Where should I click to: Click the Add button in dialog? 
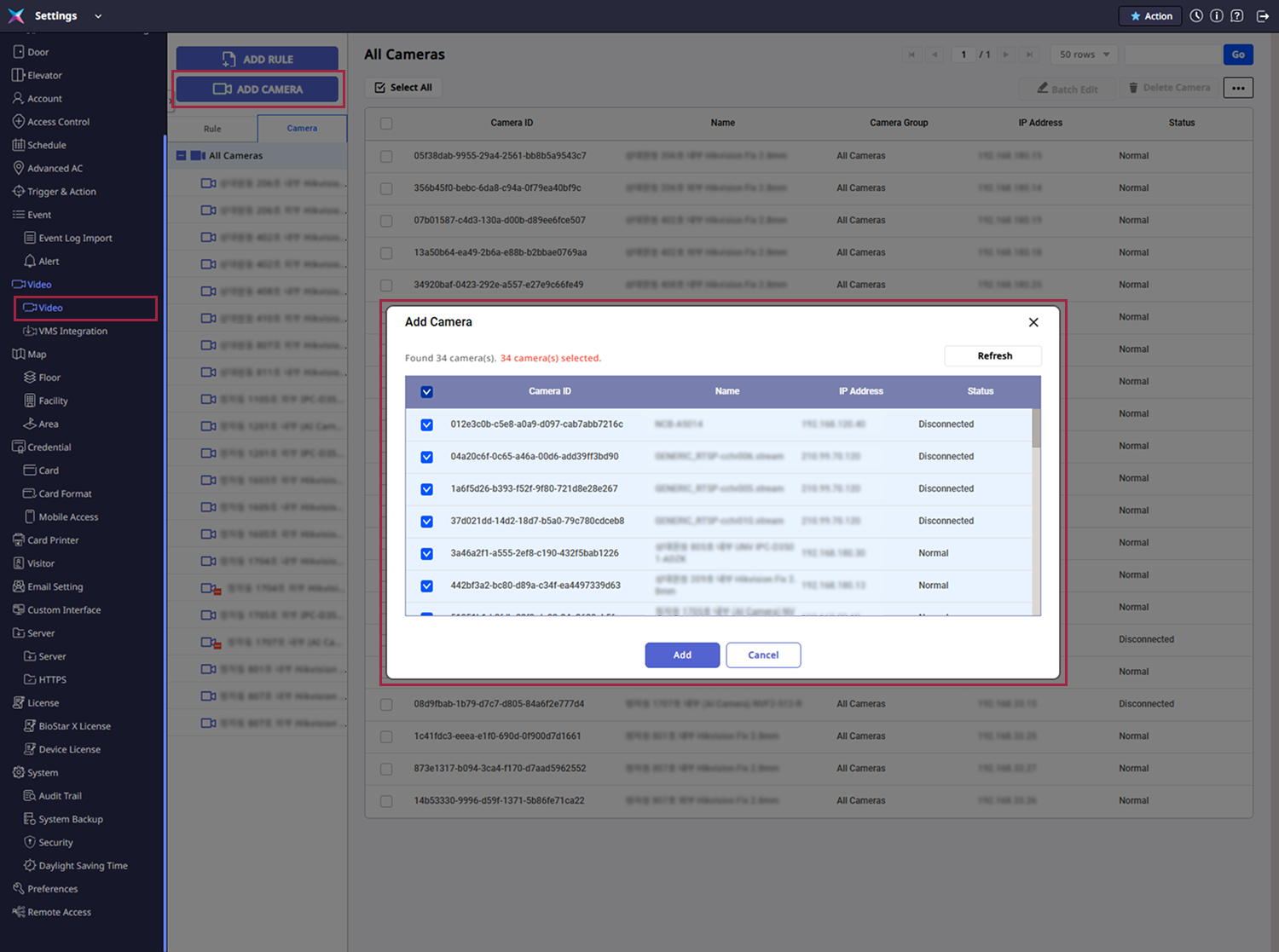[682, 655]
